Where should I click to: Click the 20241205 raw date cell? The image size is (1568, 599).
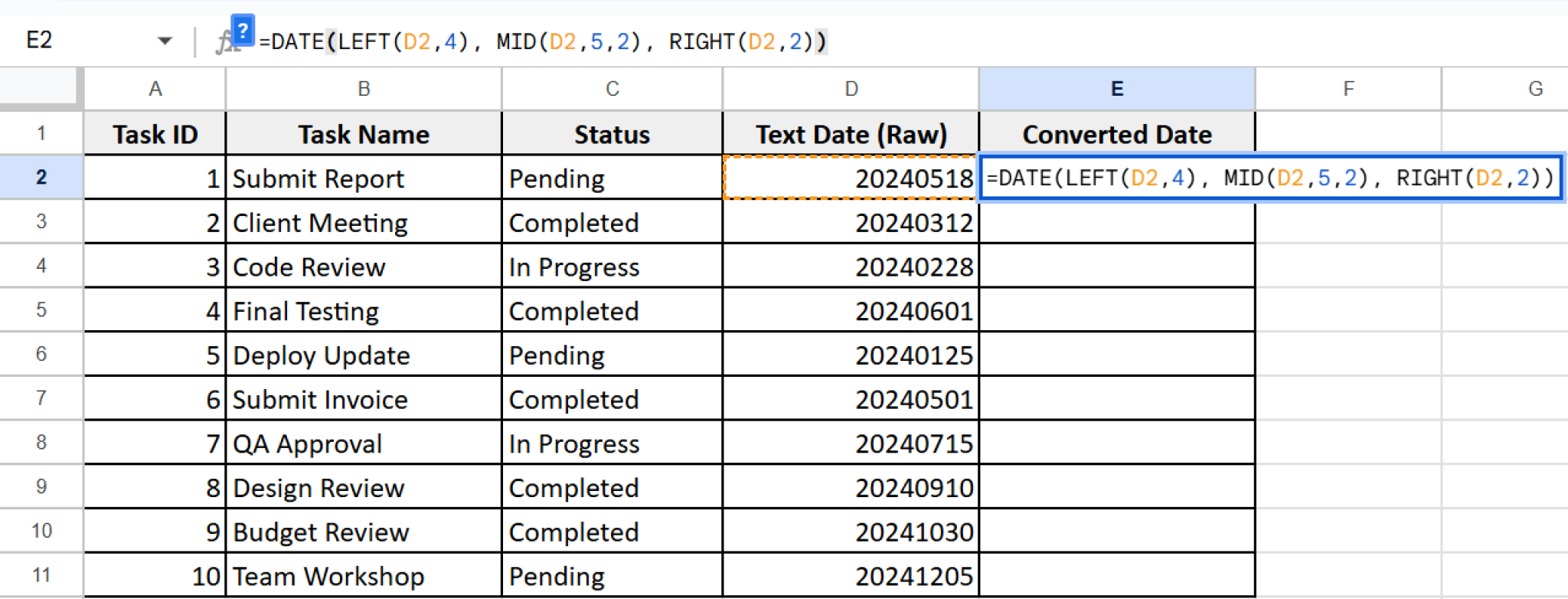[x=851, y=576]
